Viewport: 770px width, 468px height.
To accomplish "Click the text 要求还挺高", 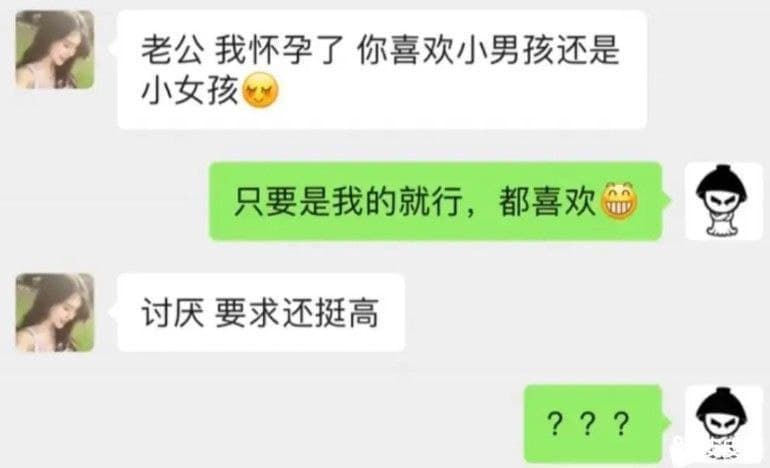I will point(297,313).
